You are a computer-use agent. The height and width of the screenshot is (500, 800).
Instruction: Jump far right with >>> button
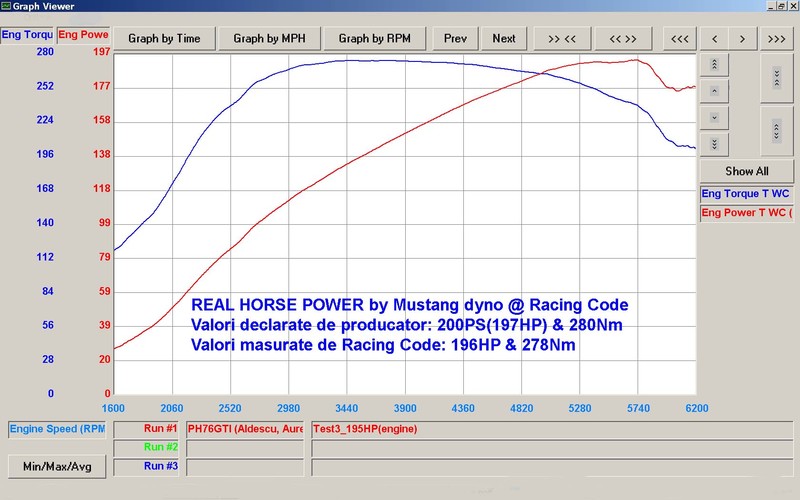pyautogui.click(x=777, y=38)
